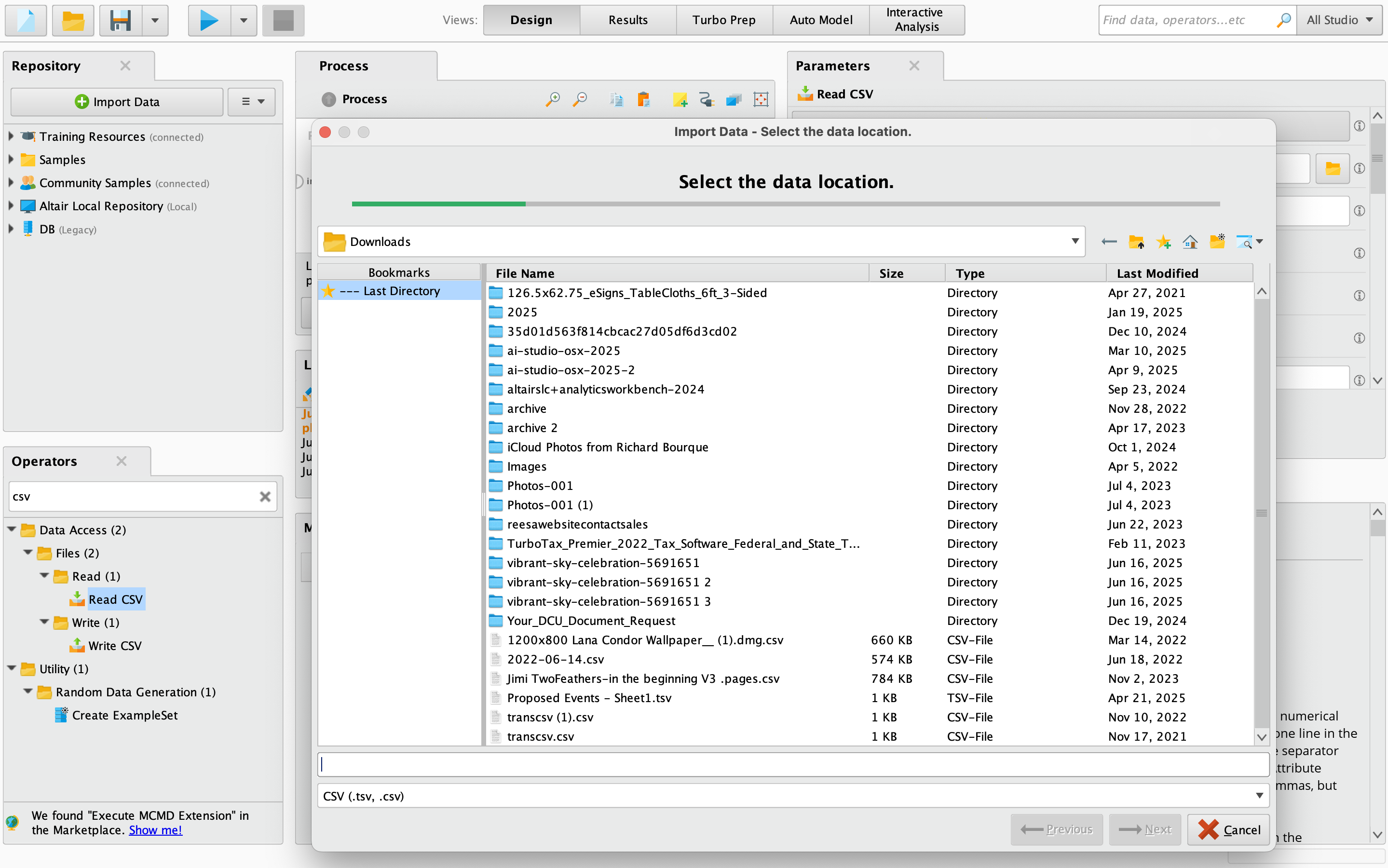Close the Parameters panel tab

click(x=914, y=66)
